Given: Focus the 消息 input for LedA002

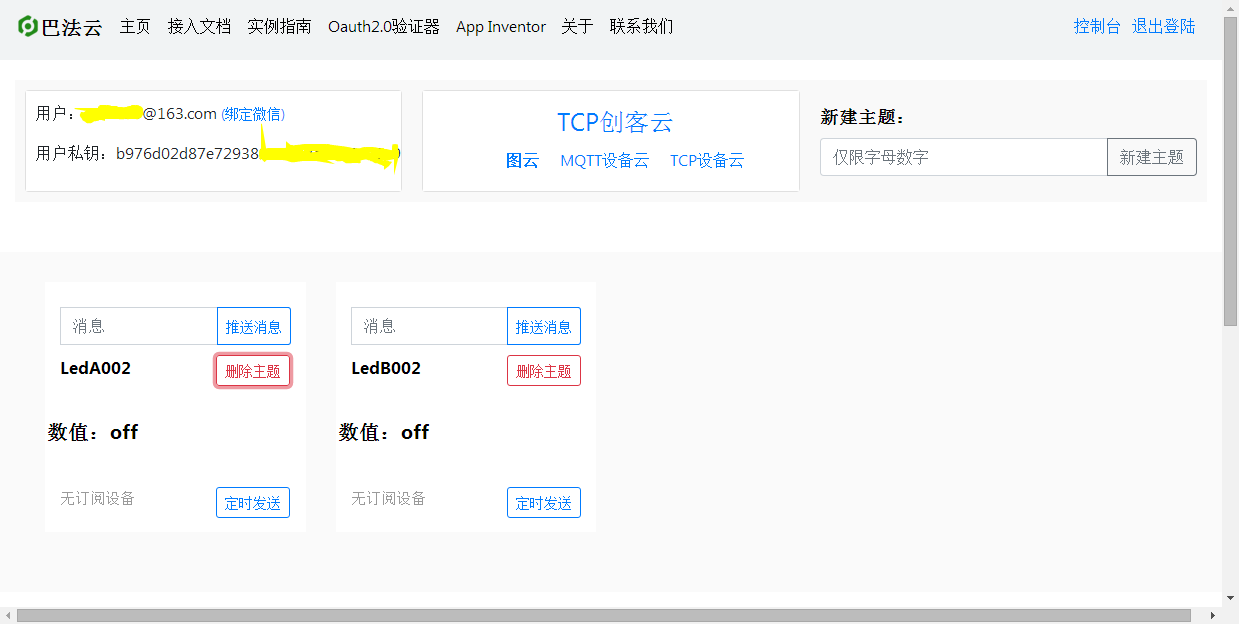Looking at the screenshot, I should (139, 326).
